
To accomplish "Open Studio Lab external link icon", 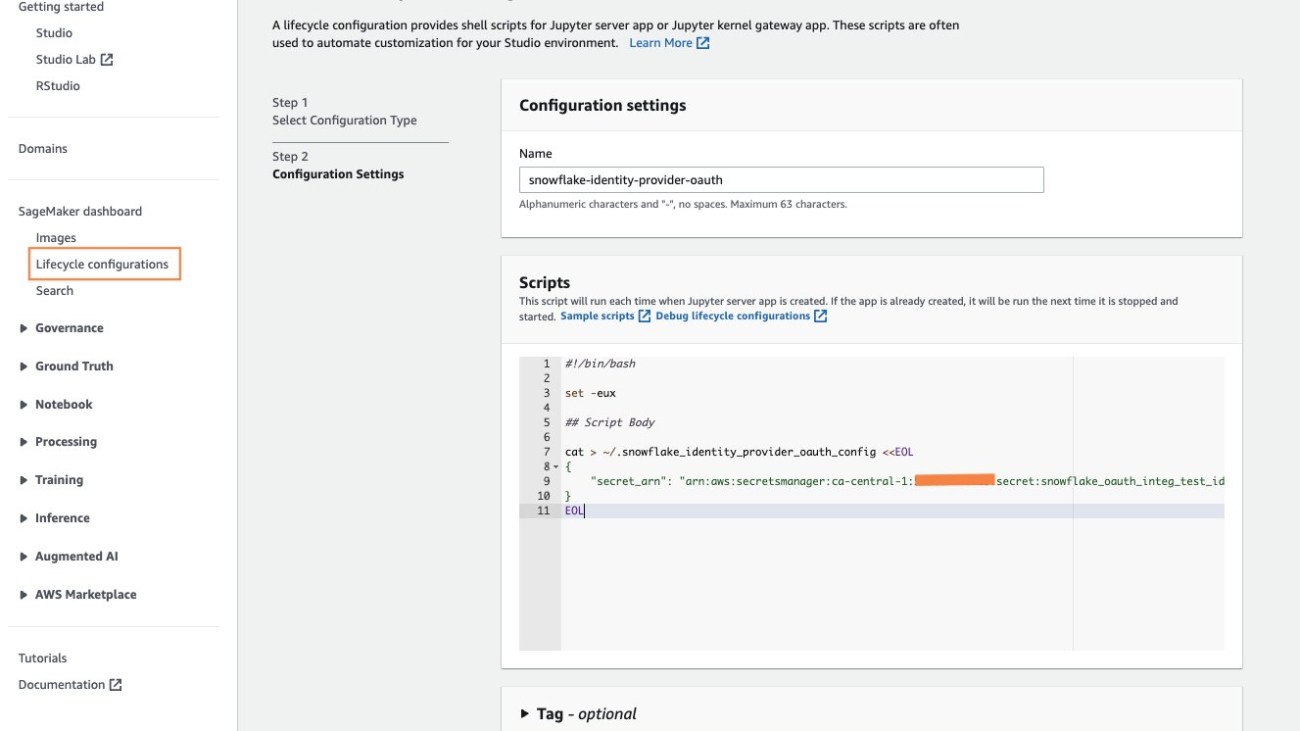I will pyautogui.click(x=107, y=59).
